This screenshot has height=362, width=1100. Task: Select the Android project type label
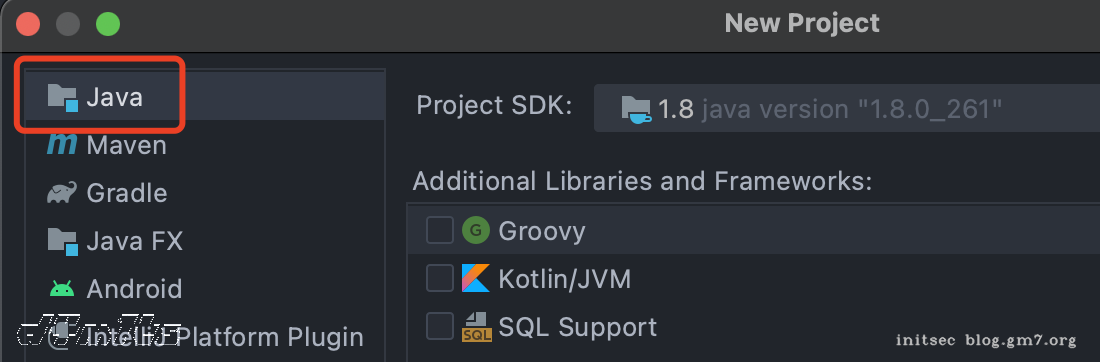tap(134, 289)
